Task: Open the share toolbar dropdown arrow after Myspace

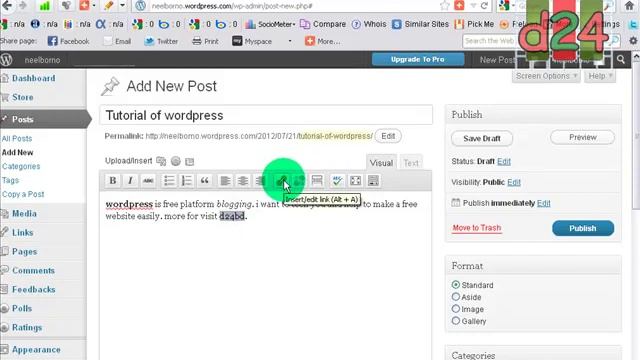Action: coord(290,41)
